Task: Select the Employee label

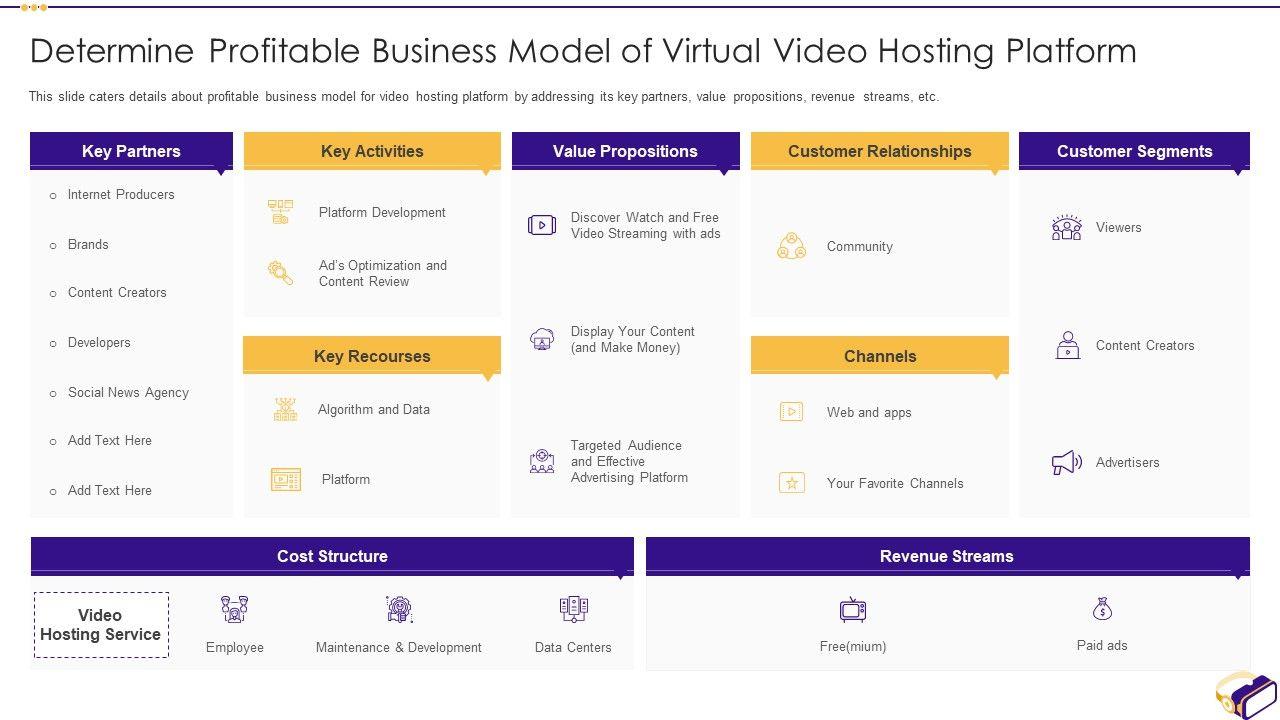Action: [x=235, y=647]
